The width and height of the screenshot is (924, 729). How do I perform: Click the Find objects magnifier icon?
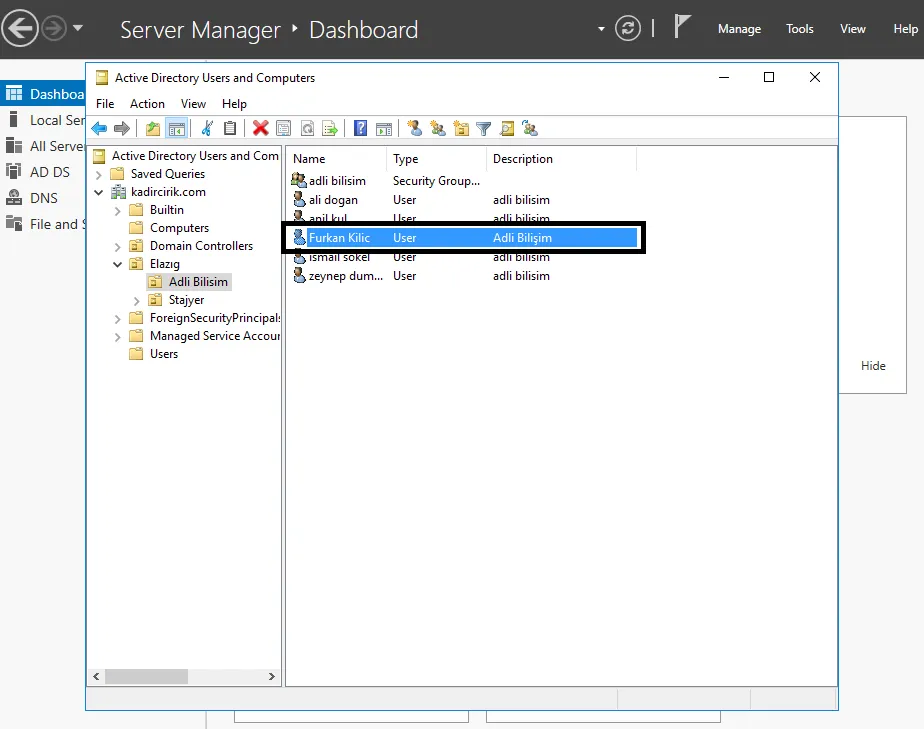point(507,128)
